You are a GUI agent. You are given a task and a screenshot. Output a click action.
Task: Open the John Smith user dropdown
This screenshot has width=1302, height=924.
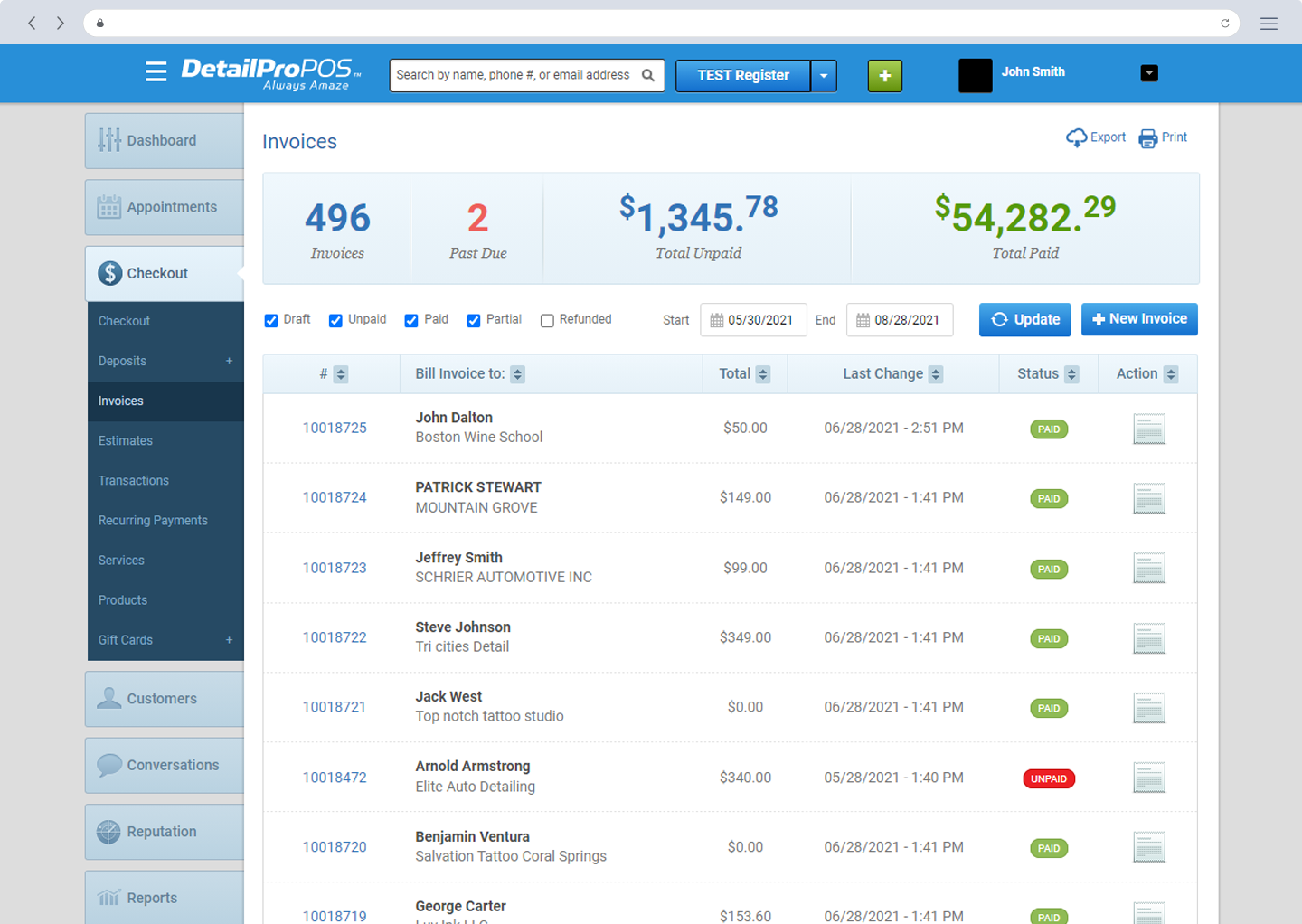pos(1149,73)
